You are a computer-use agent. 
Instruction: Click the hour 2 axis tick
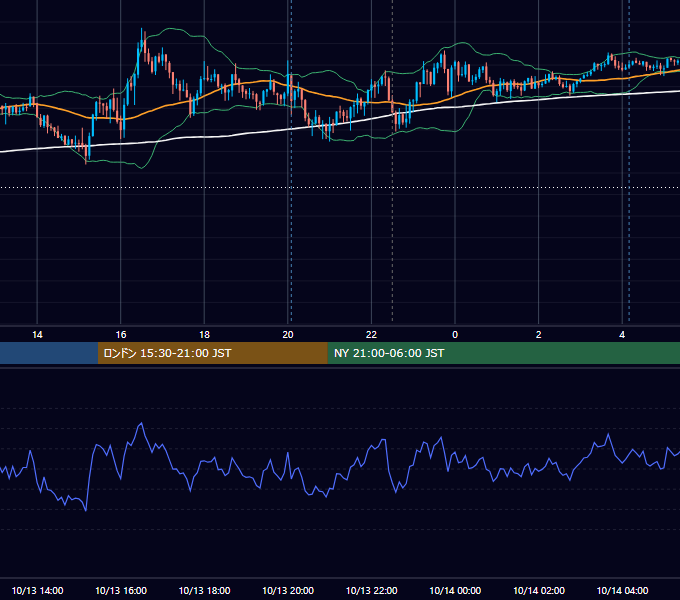point(539,335)
